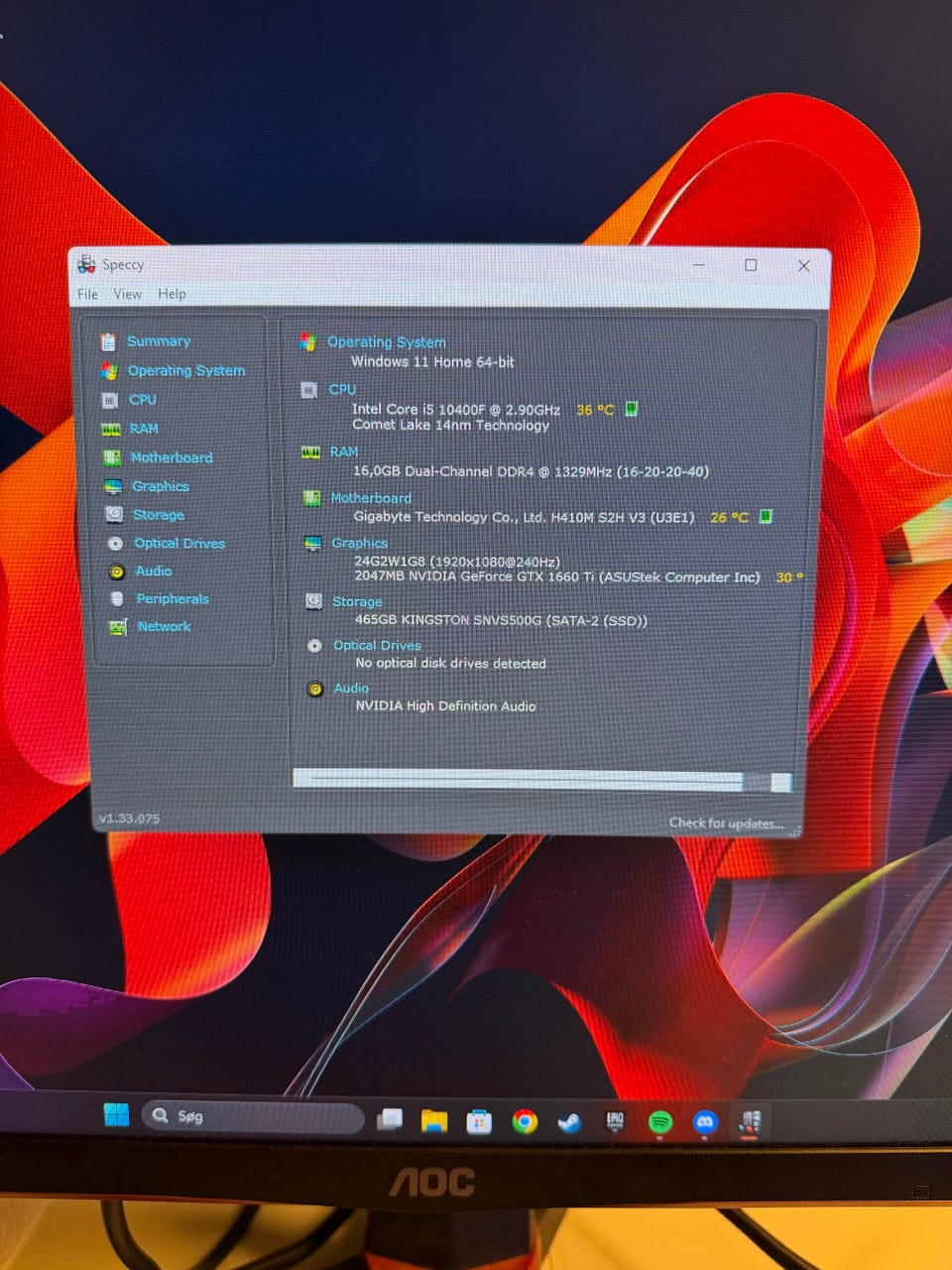Open the Motherboard heading link in summary pane

(371, 498)
